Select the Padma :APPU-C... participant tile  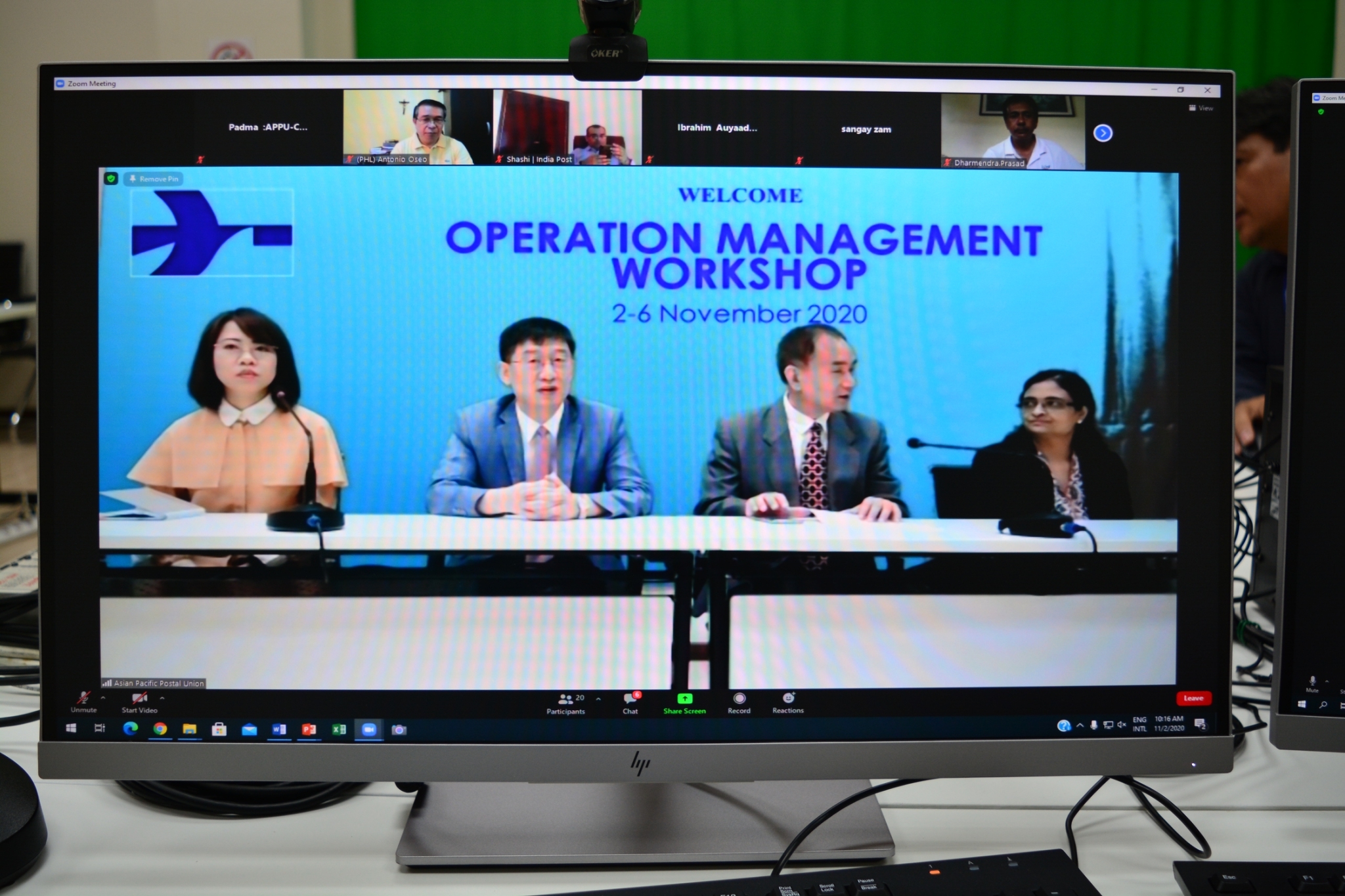268,127
